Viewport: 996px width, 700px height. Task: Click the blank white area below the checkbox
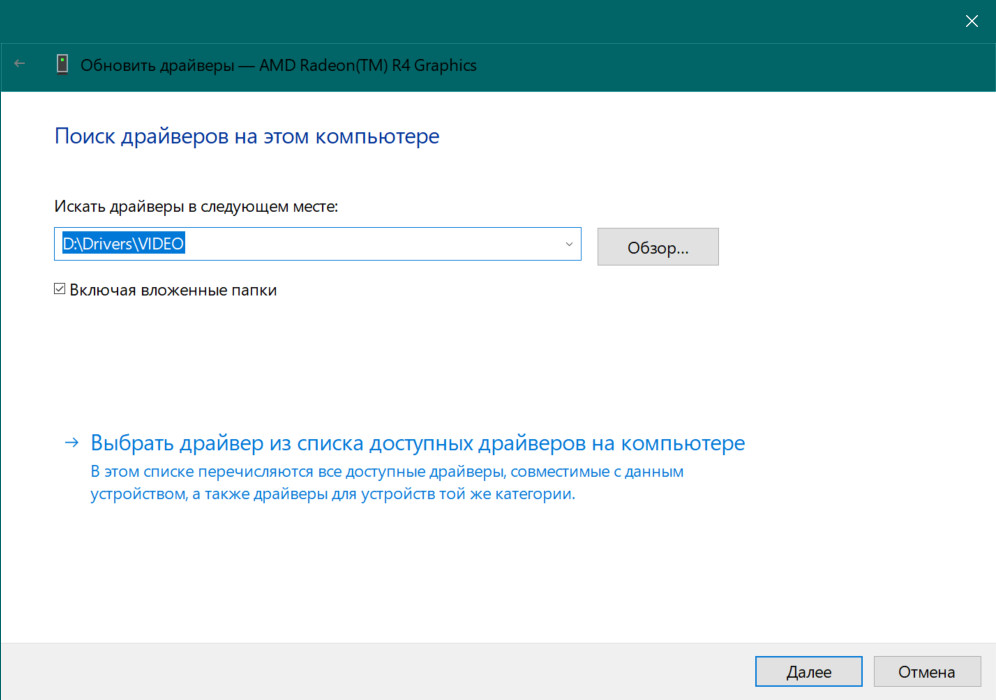pyautogui.click(x=400, y=360)
